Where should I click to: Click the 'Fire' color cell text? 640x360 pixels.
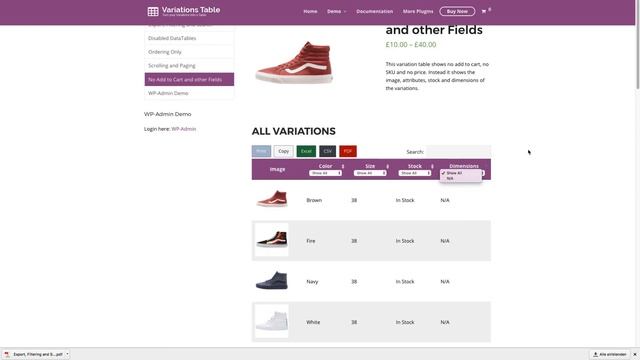[x=311, y=241]
